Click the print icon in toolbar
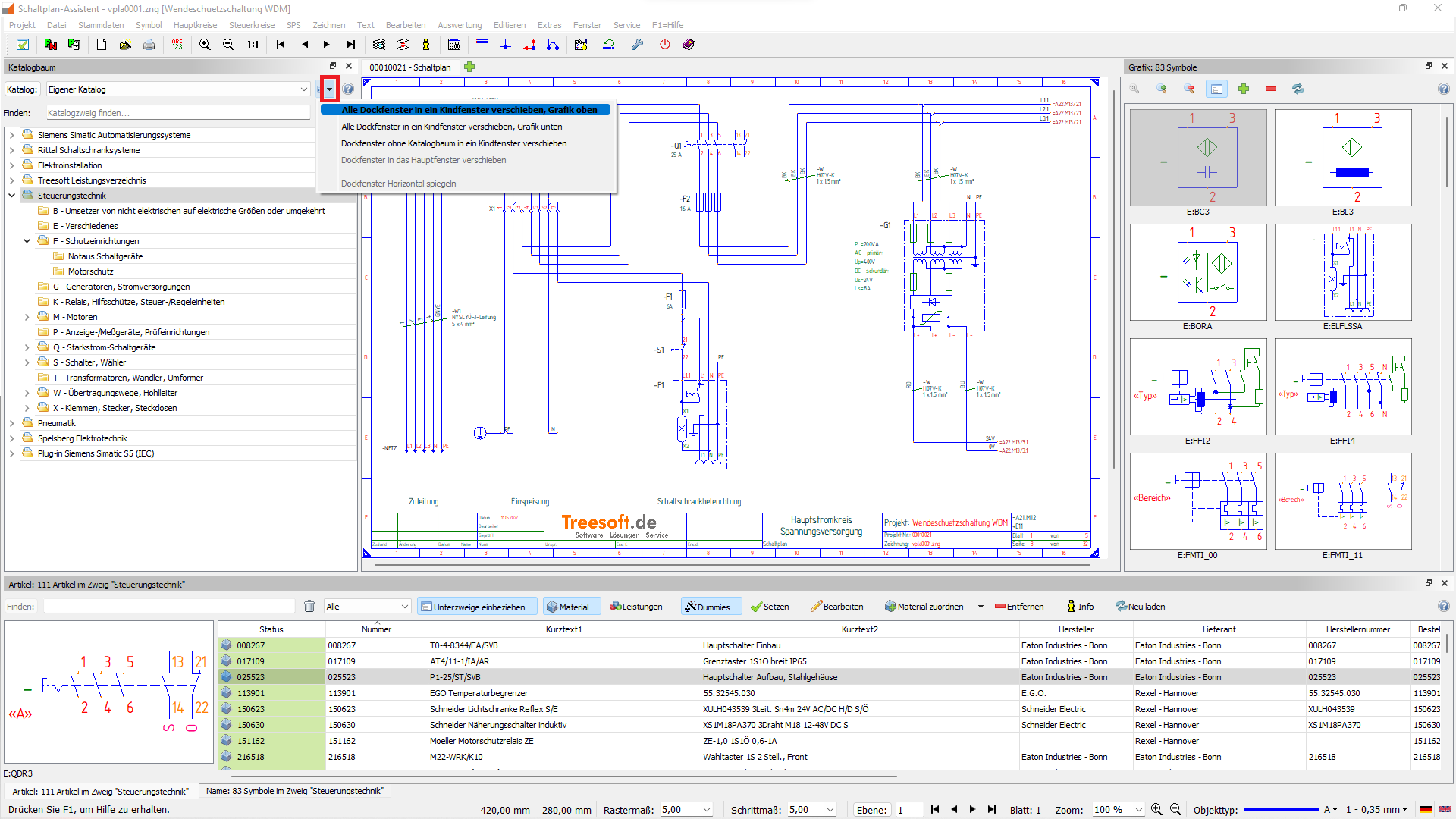The image size is (1456, 819). pos(149,45)
